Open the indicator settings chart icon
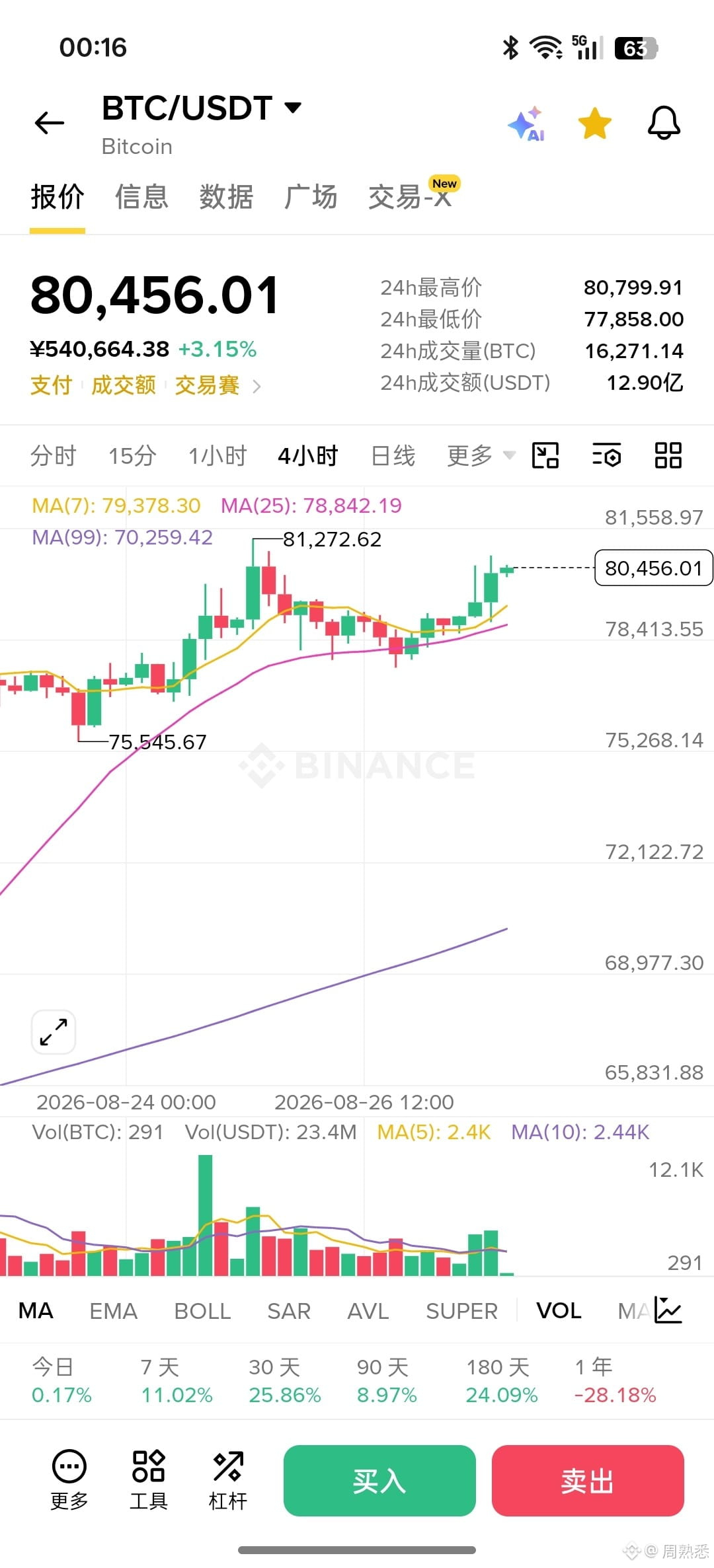This screenshot has height=1568, width=714. [668, 1310]
